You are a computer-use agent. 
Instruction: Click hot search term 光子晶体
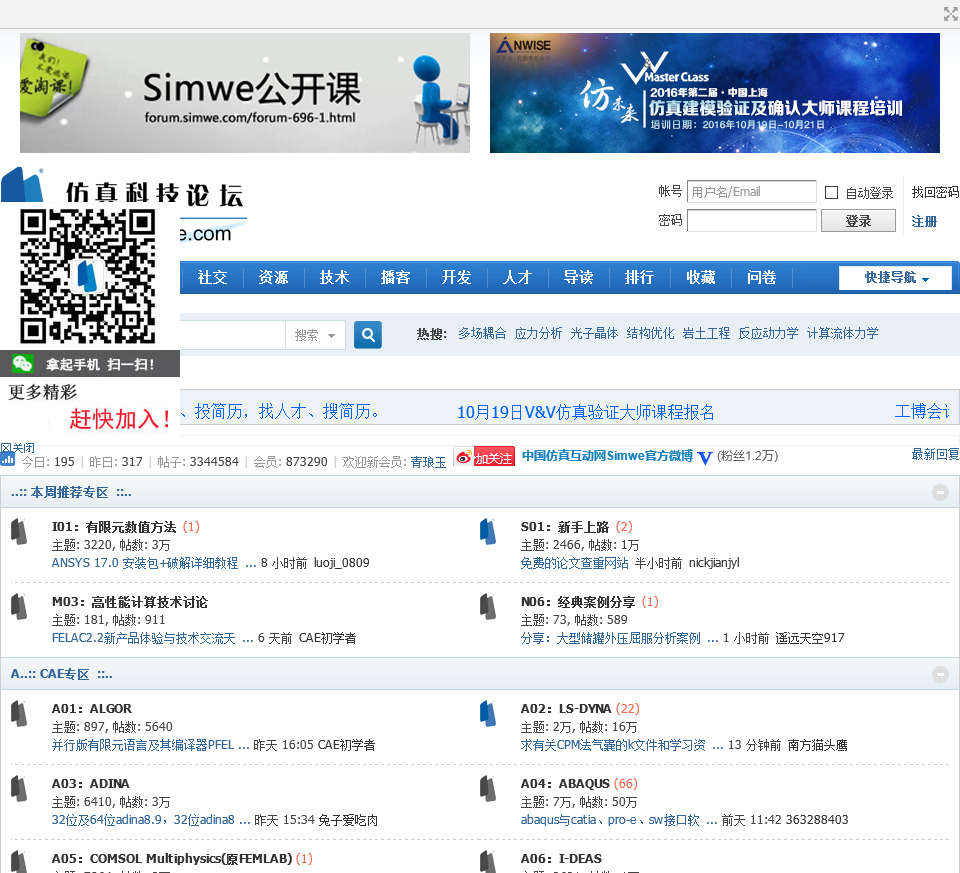[x=594, y=334]
